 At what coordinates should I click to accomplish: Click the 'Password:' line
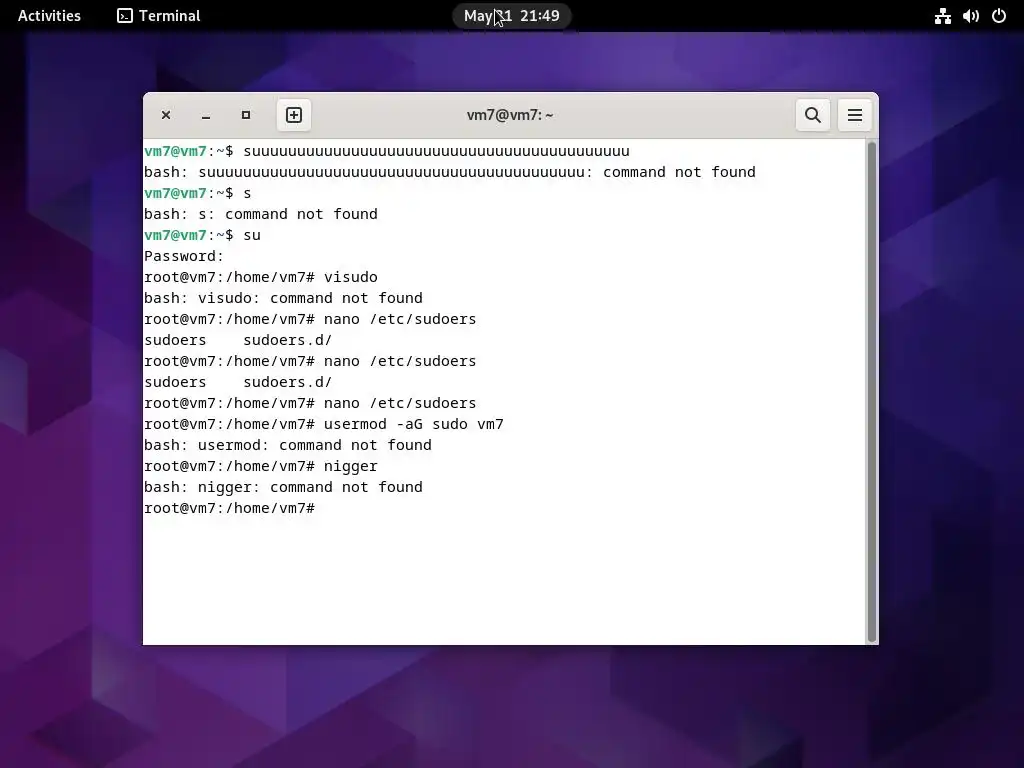click(x=184, y=256)
